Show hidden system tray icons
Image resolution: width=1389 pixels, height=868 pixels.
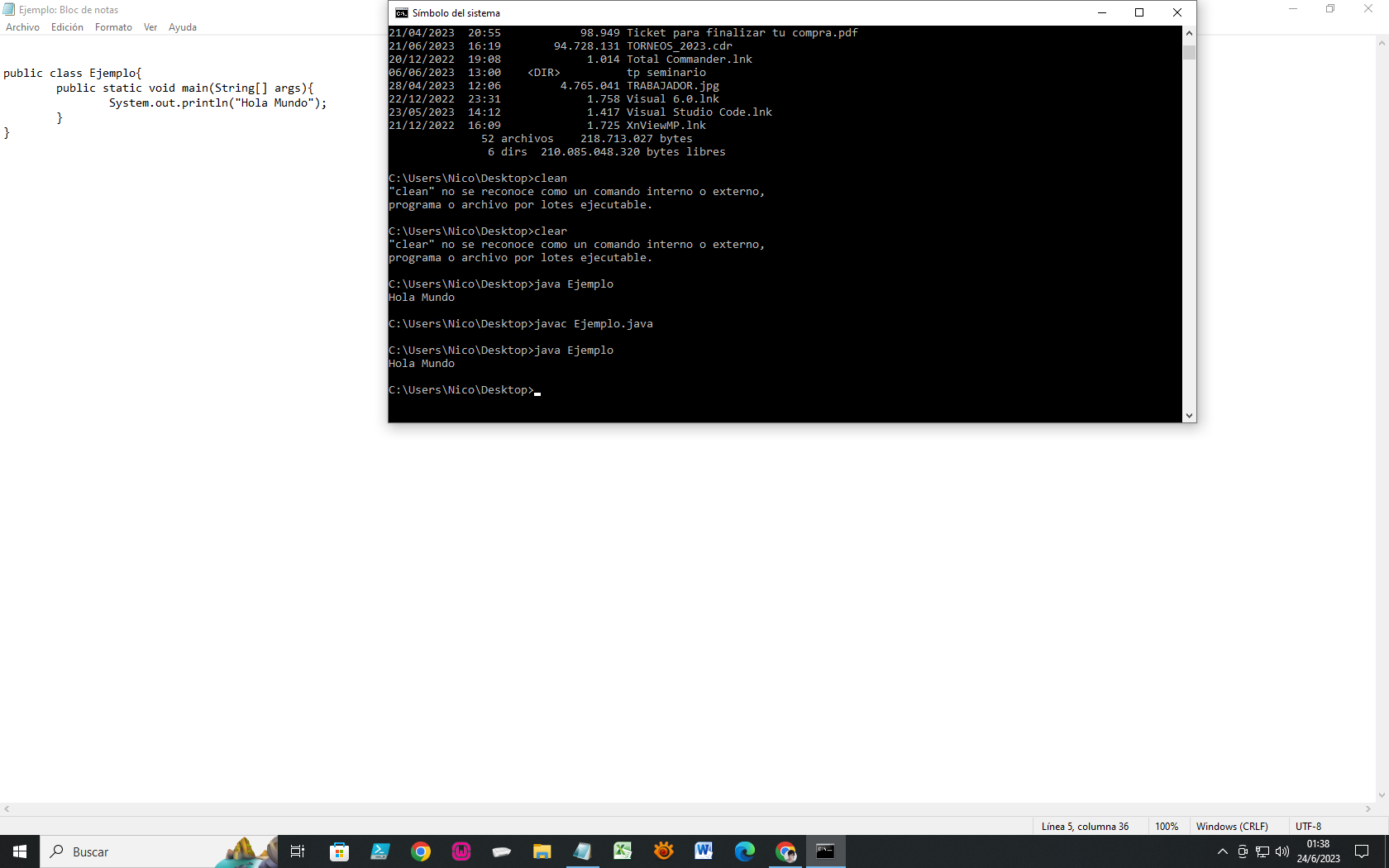(1223, 851)
